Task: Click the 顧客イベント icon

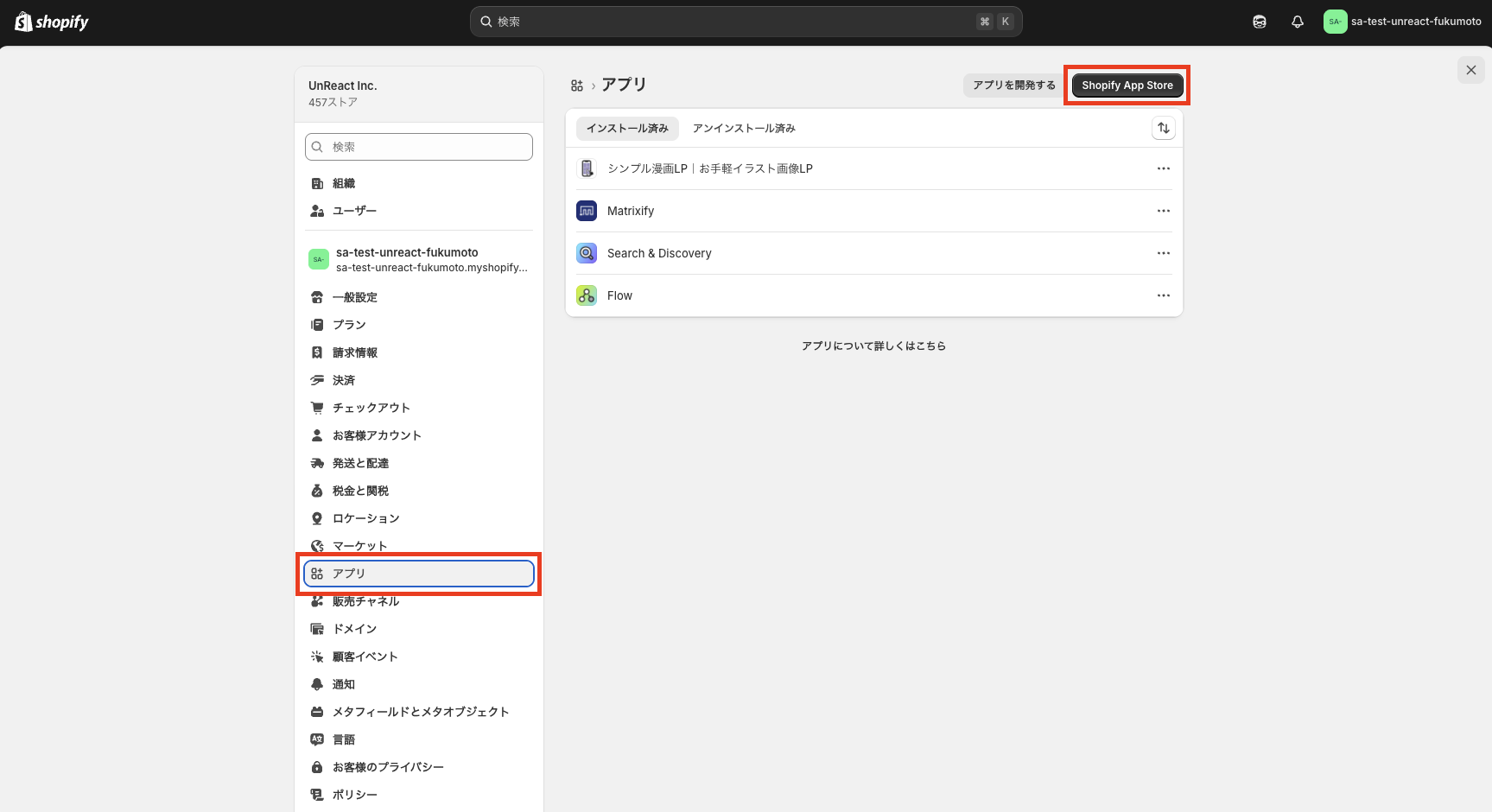Action: (317, 657)
